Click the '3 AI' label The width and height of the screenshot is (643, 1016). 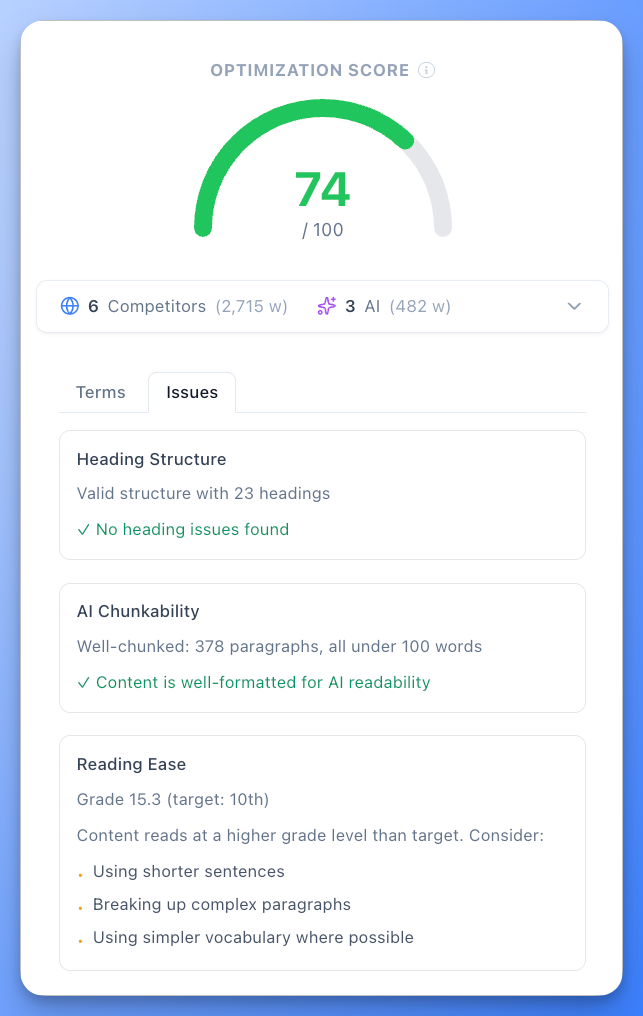pos(362,306)
